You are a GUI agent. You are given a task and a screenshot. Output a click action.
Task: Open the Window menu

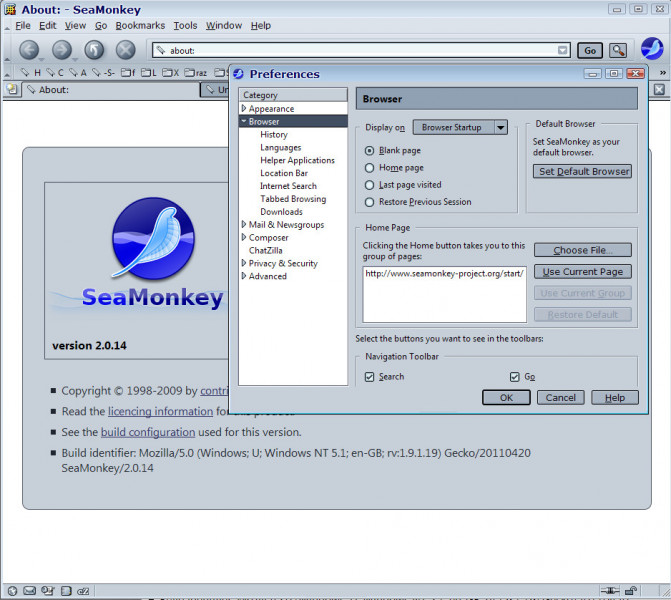tap(224, 26)
